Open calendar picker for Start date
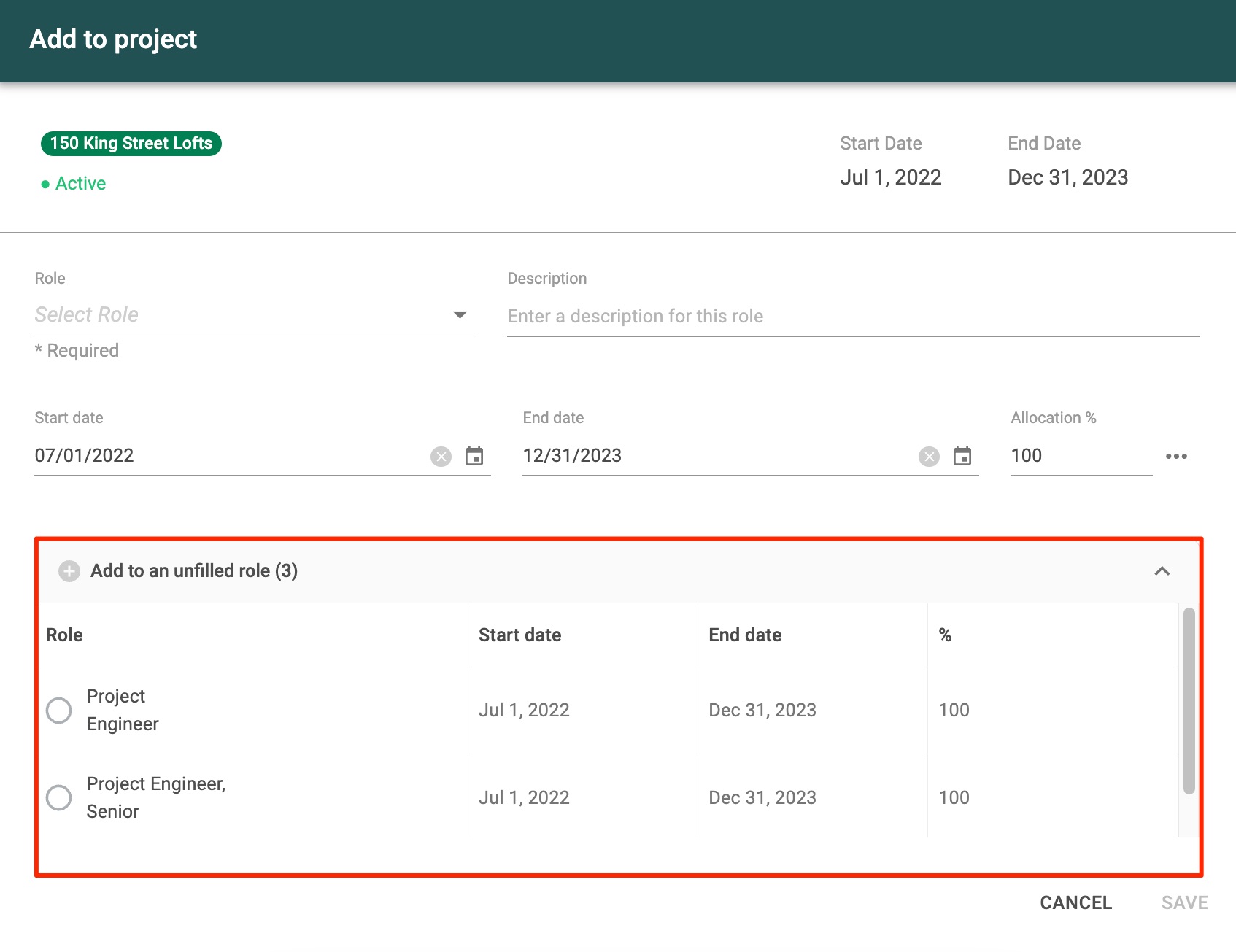1236x952 pixels. point(474,456)
